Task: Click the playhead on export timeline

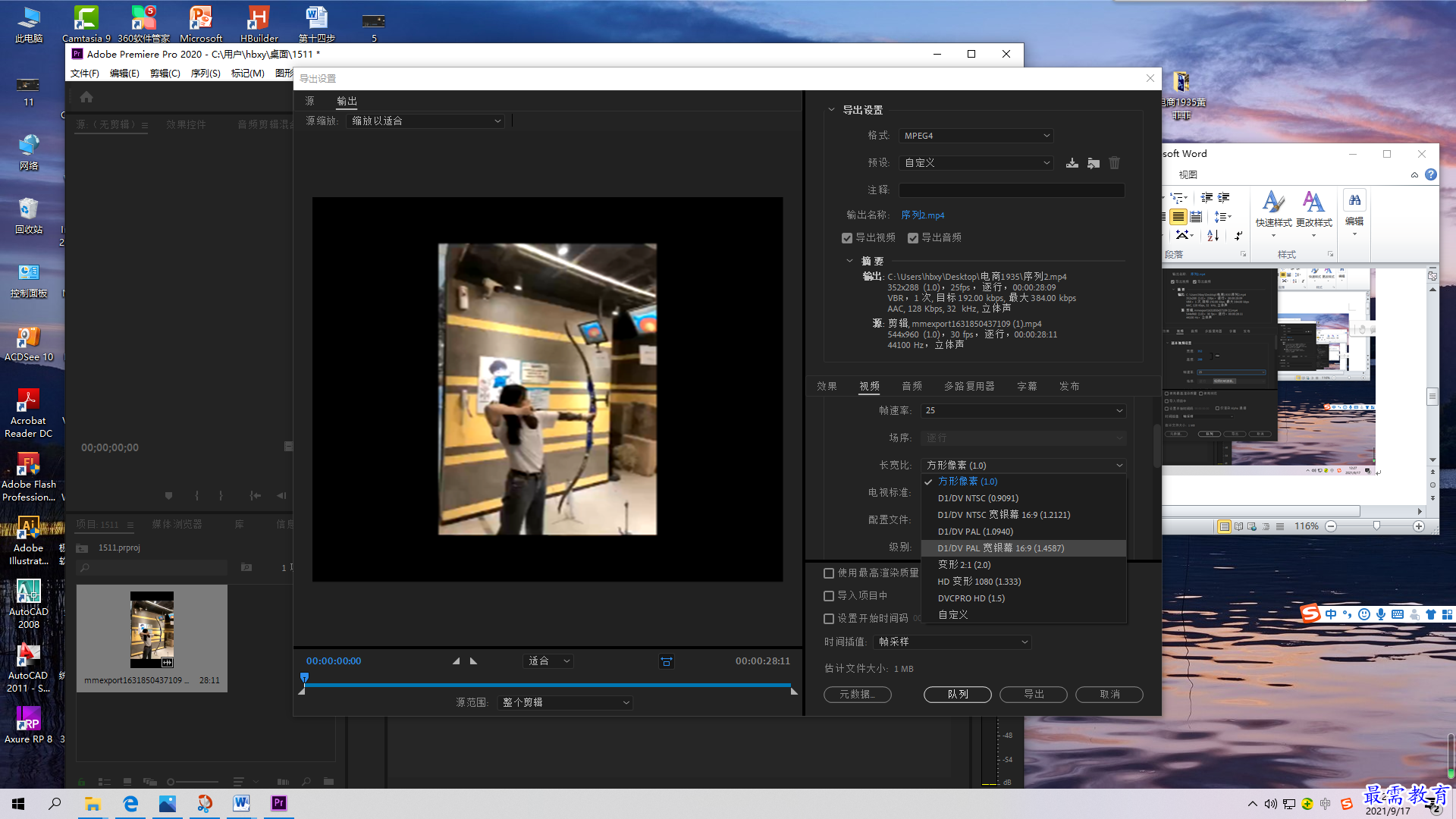Action: tap(305, 678)
